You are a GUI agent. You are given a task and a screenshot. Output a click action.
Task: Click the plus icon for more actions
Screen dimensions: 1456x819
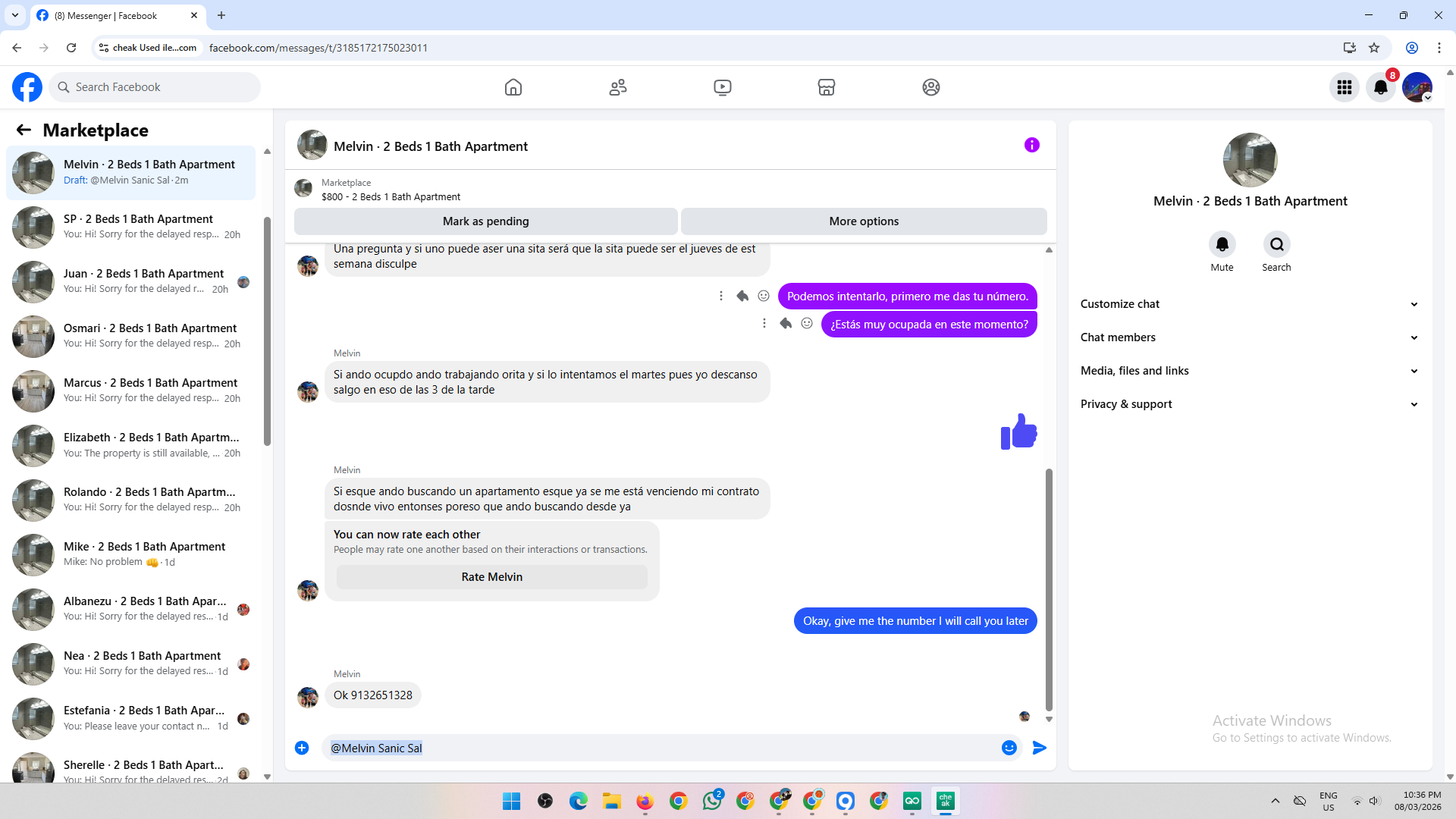(x=302, y=748)
